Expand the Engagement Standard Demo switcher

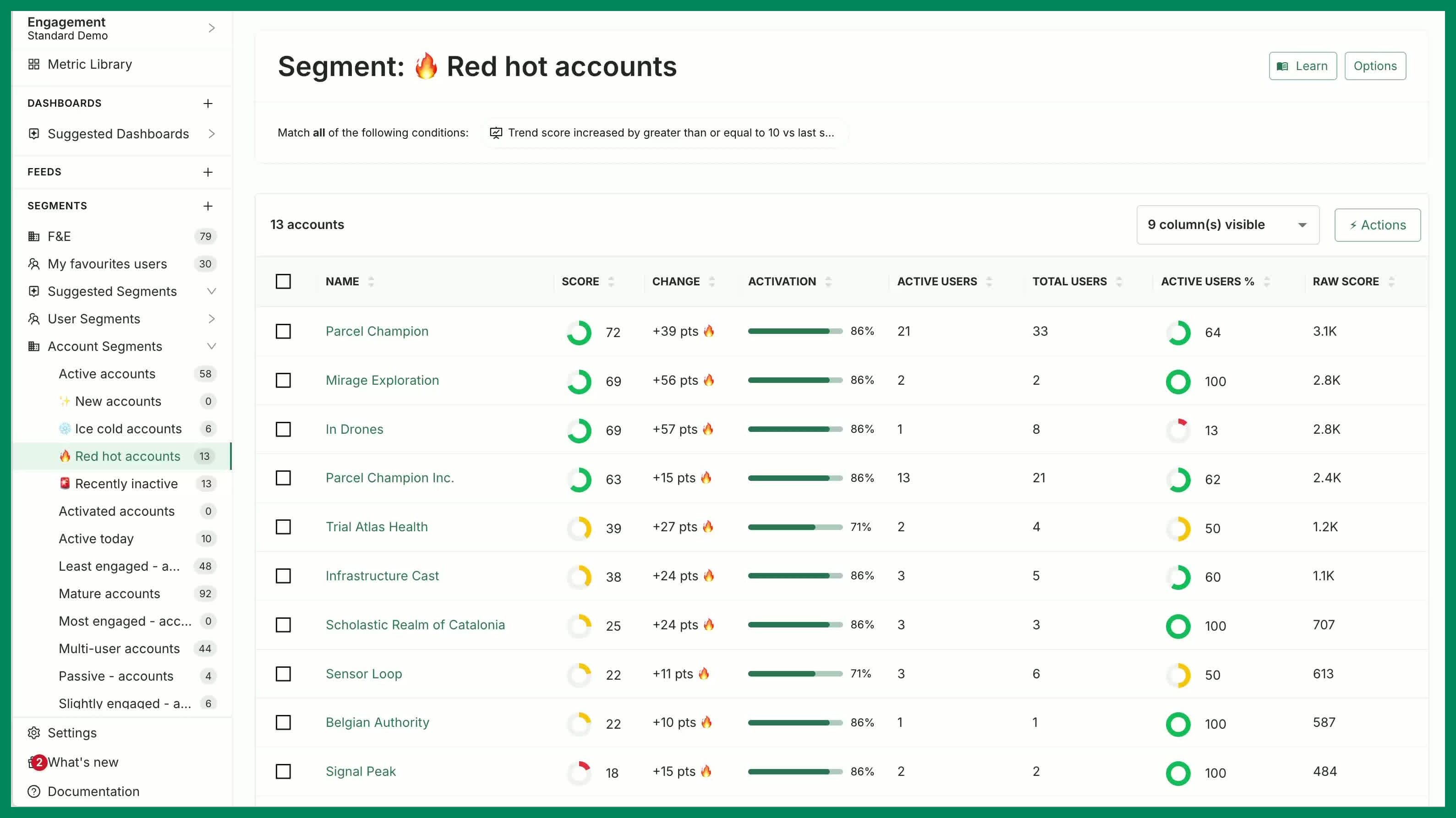click(x=211, y=27)
